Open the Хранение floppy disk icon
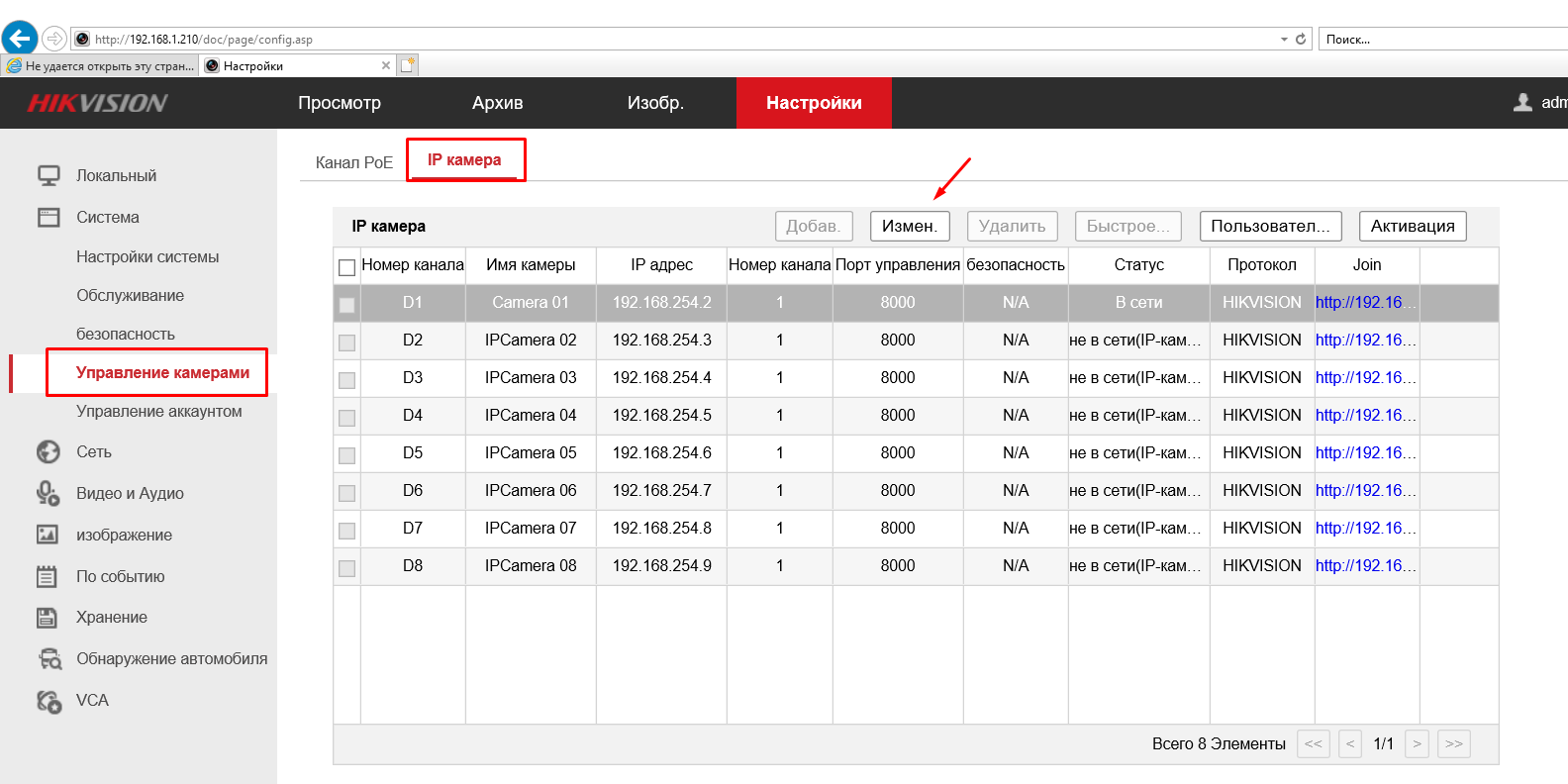Viewport: 1568px width, 784px height. pos(48,618)
